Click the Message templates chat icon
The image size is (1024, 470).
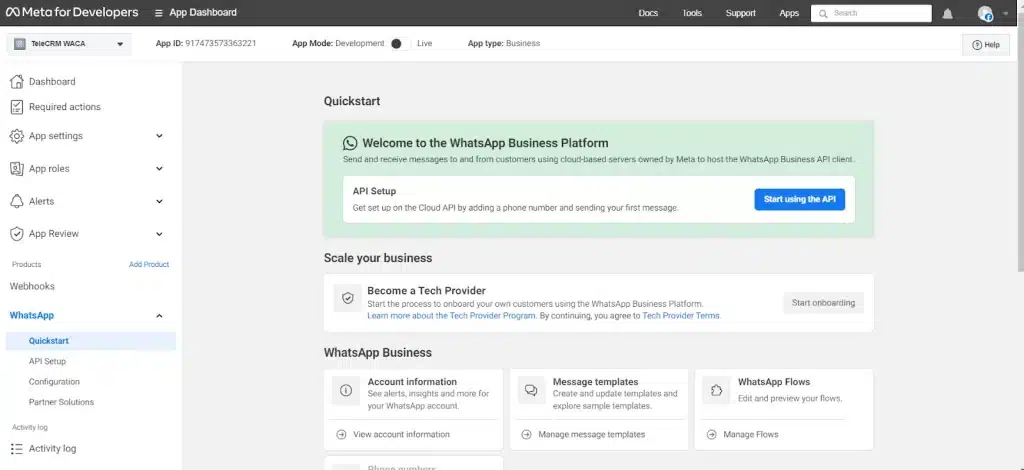coord(531,390)
